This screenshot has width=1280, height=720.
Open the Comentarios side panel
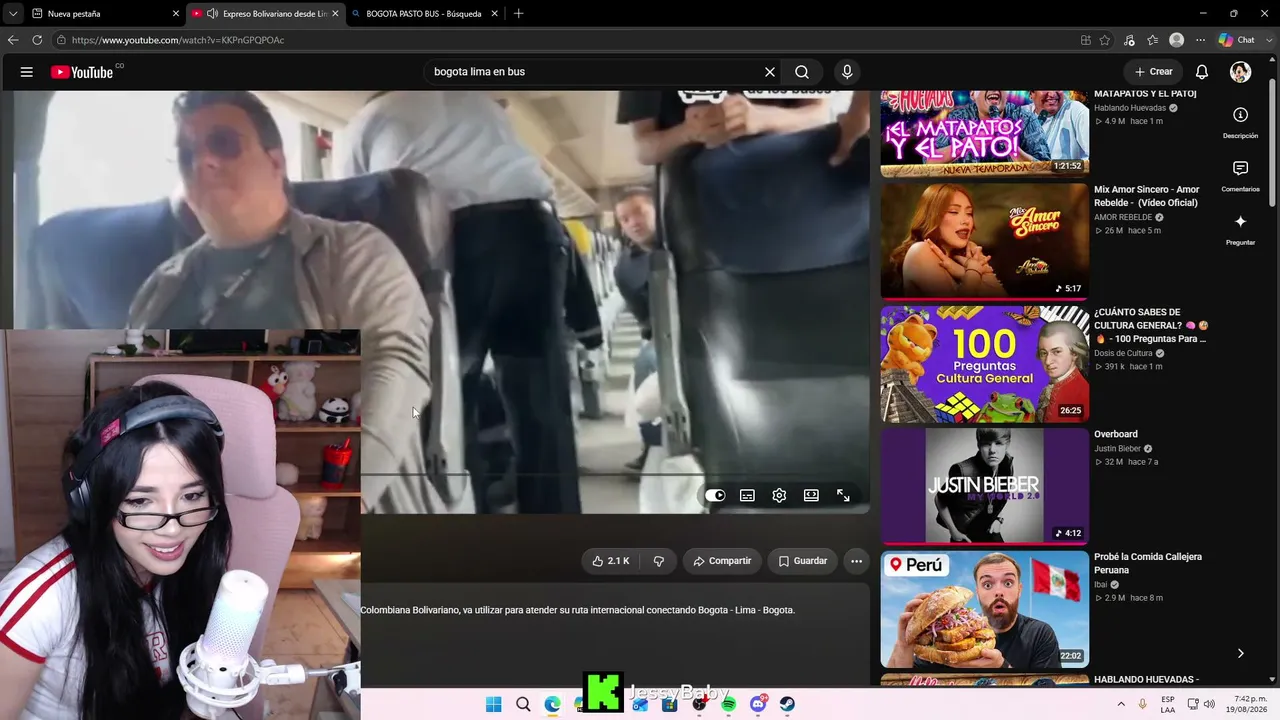[x=1240, y=176]
